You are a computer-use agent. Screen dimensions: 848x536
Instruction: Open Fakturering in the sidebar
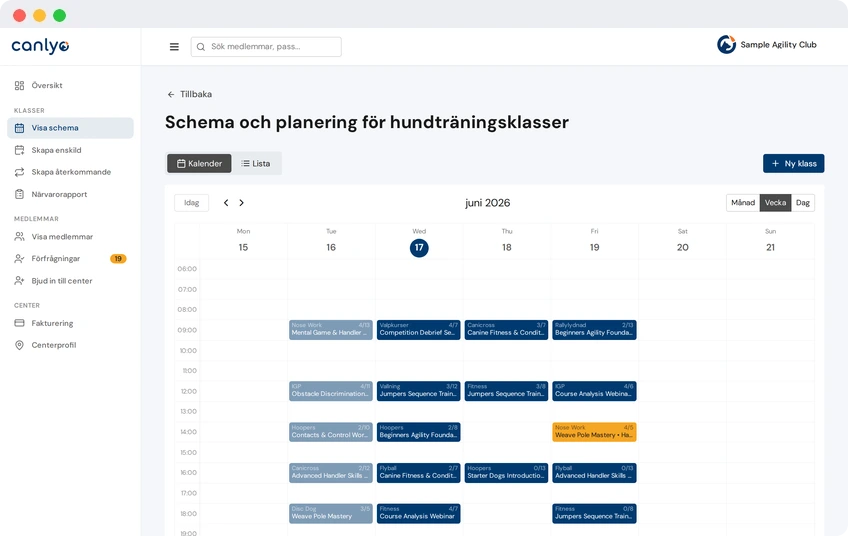click(70, 323)
